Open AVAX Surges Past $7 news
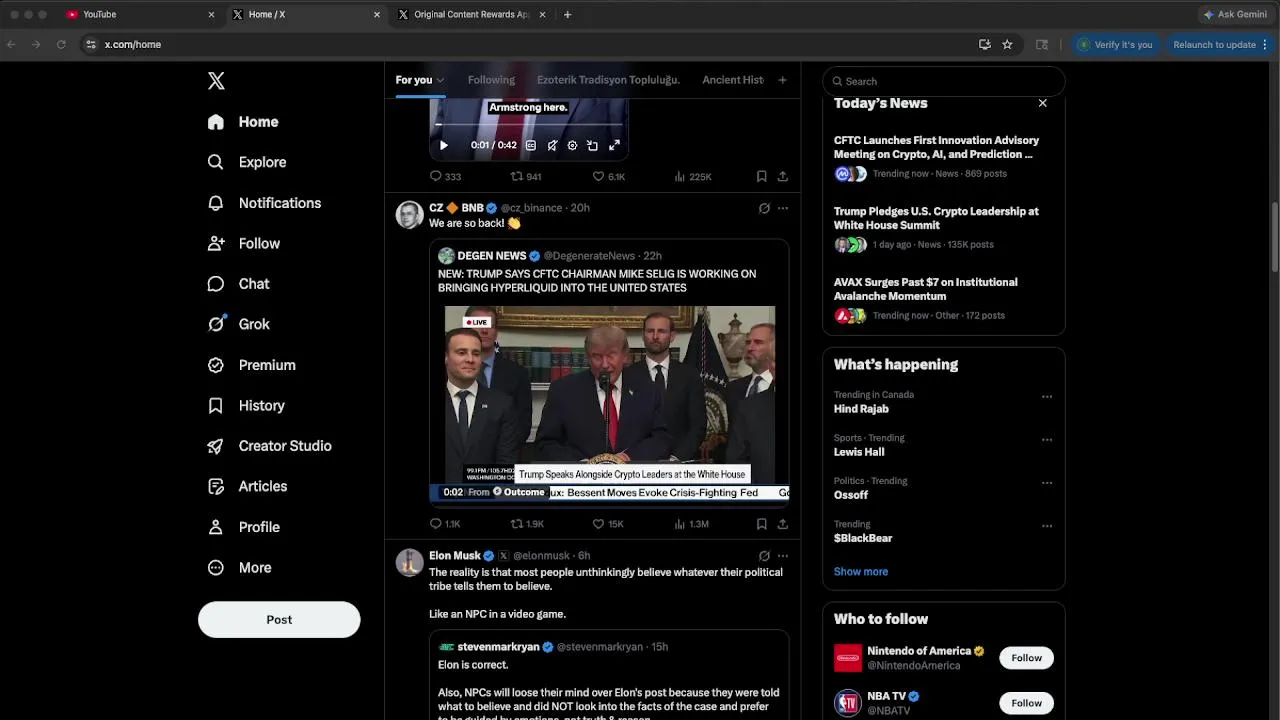This screenshot has height=720, width=1280. point(943,299)
